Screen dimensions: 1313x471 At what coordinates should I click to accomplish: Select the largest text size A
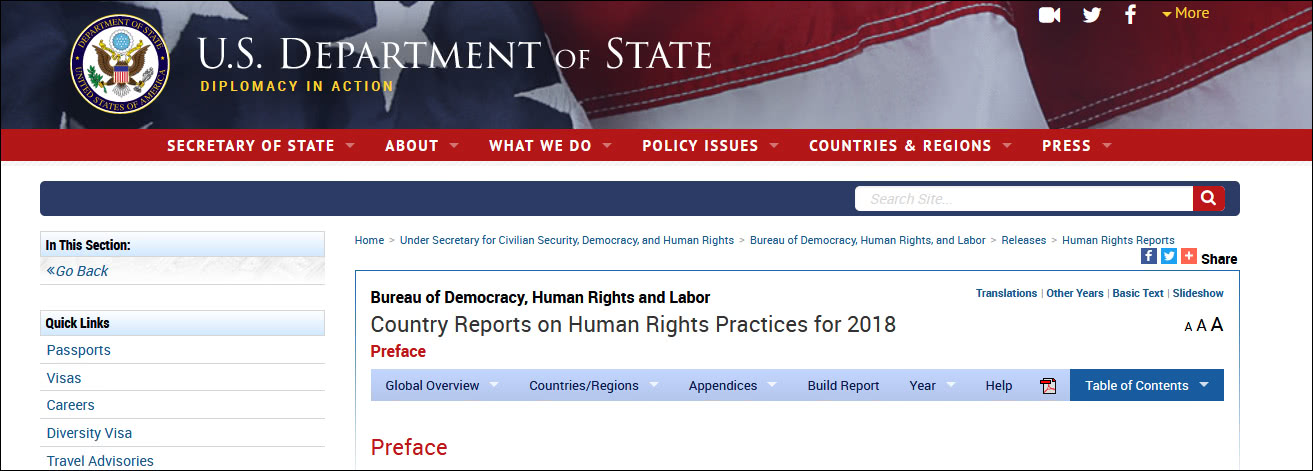click(x=1217, y=324)
